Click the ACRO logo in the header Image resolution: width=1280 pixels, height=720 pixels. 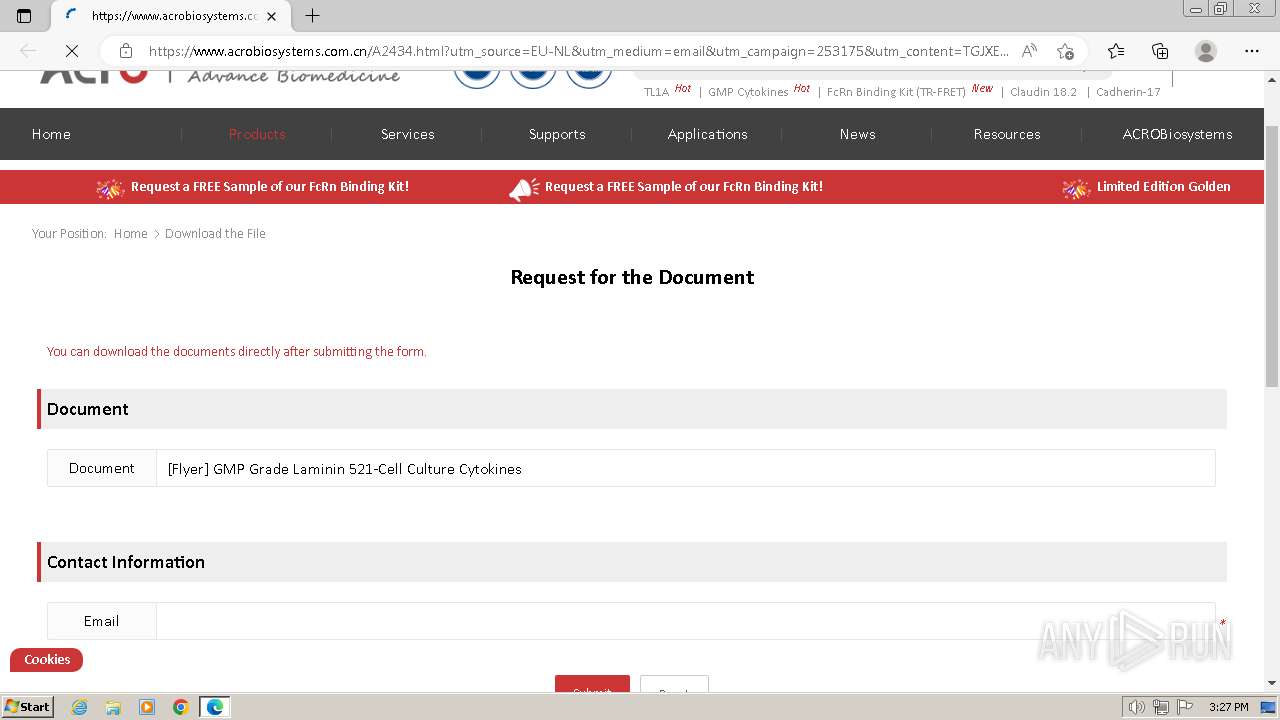94,76
